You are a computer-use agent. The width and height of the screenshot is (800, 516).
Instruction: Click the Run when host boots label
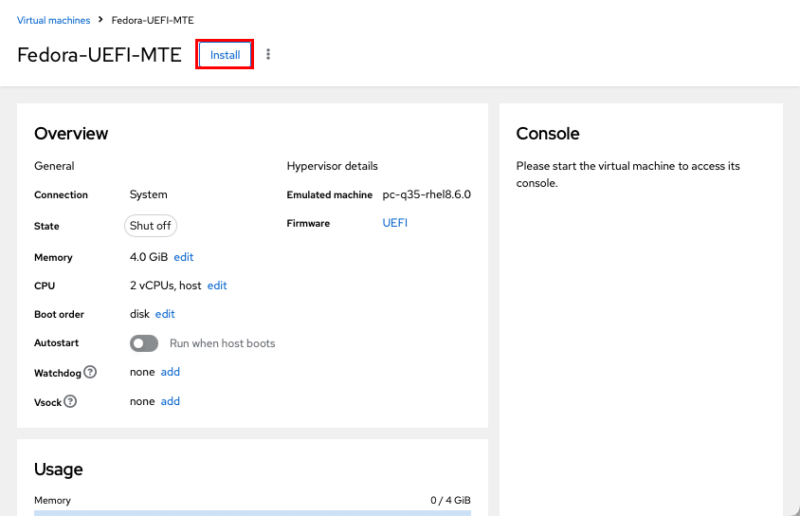pos(222,343)
